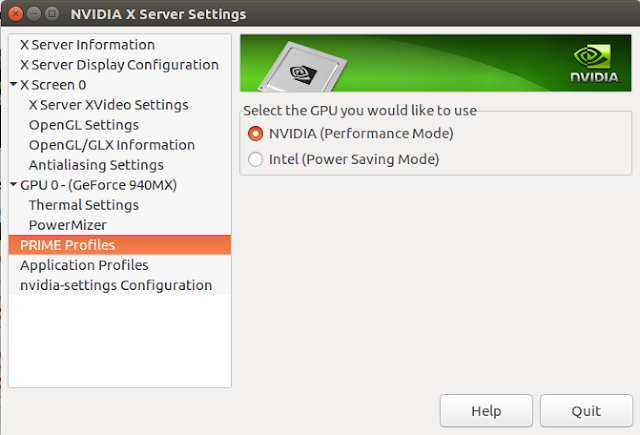Open X Server Information page
The image size is (640, 435).
(87, 45)
